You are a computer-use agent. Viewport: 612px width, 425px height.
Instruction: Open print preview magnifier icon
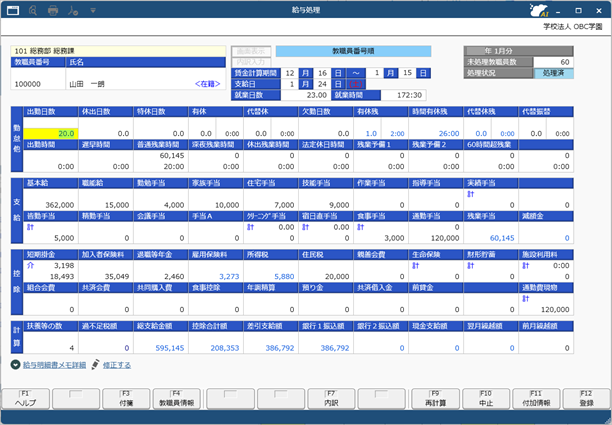pos(33,10)
